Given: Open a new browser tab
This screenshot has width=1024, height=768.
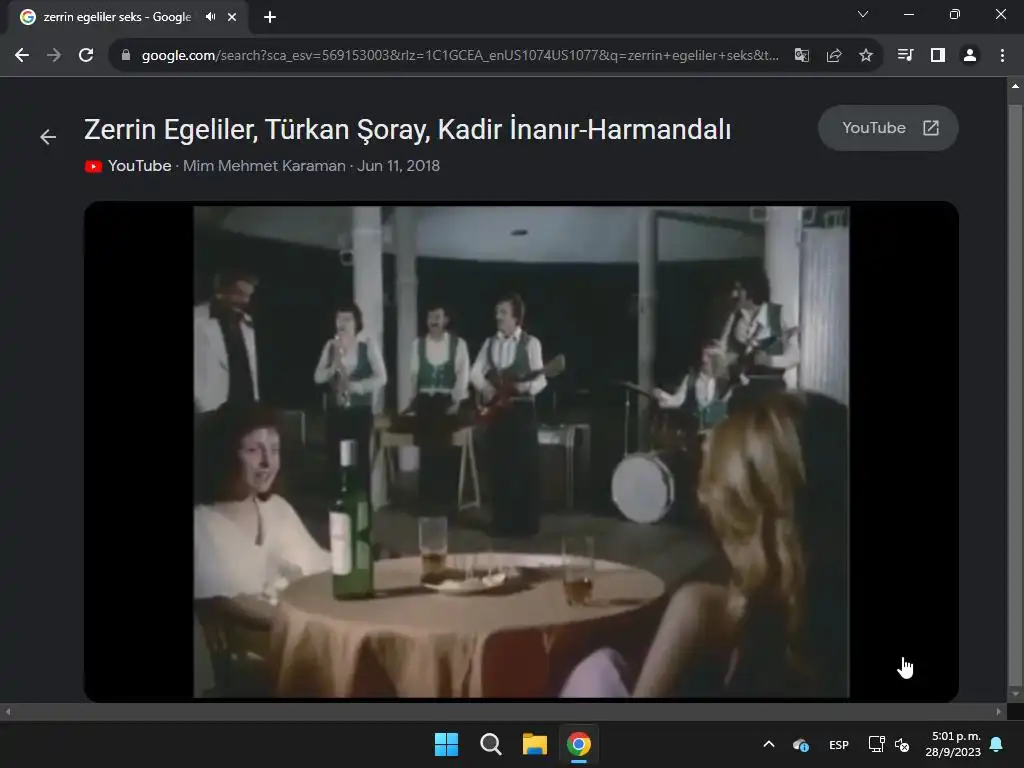Looking at the screenshot, I should point(270,17).
